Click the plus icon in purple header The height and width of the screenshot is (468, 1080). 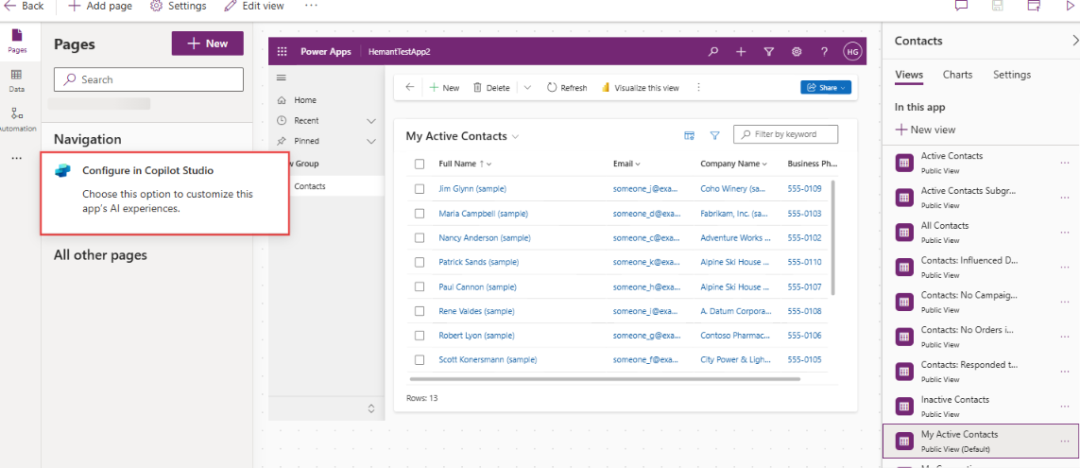(740, 52)
